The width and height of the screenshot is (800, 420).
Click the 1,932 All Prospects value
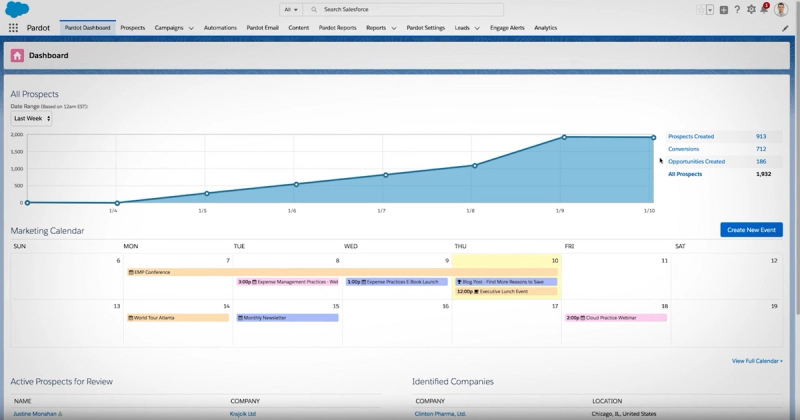763,174
